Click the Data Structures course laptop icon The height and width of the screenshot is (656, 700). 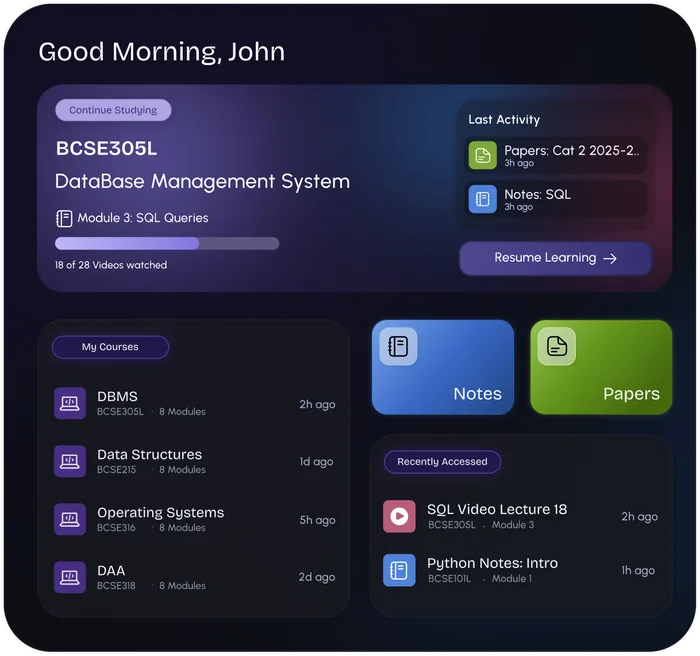point(70,461)
